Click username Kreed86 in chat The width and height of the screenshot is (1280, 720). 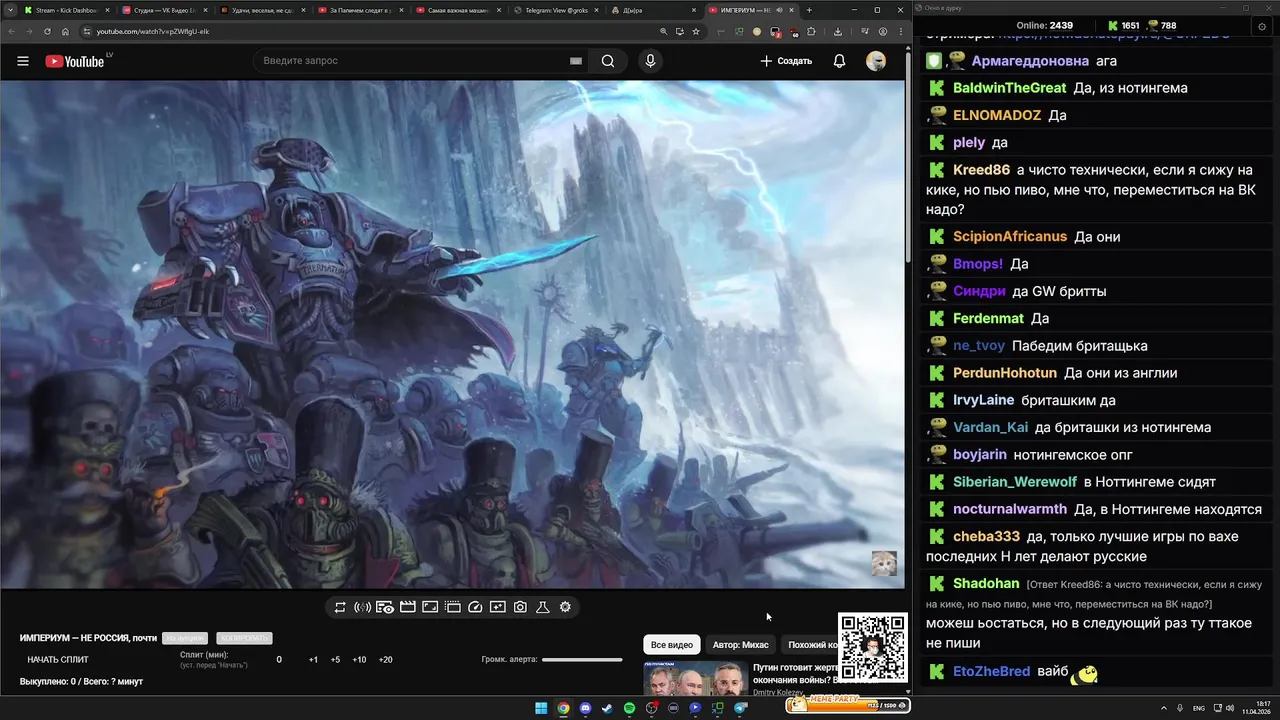981,170
